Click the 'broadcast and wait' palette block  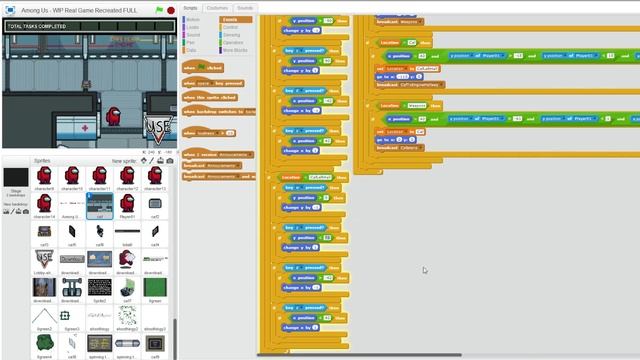tap(219, 177)
